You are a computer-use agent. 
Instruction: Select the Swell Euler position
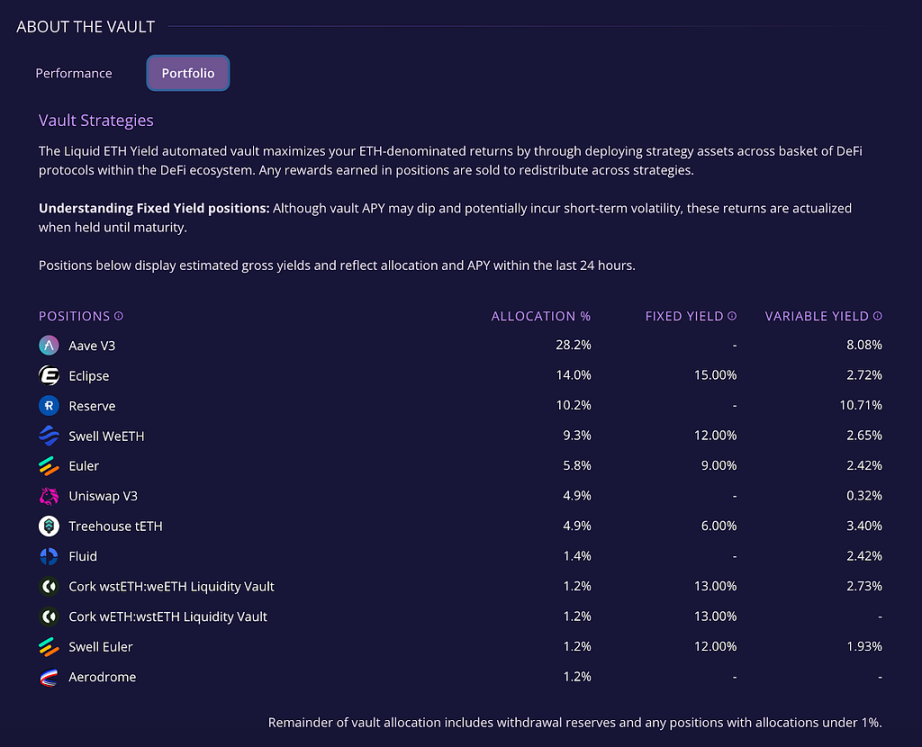[x=460, y=646]
